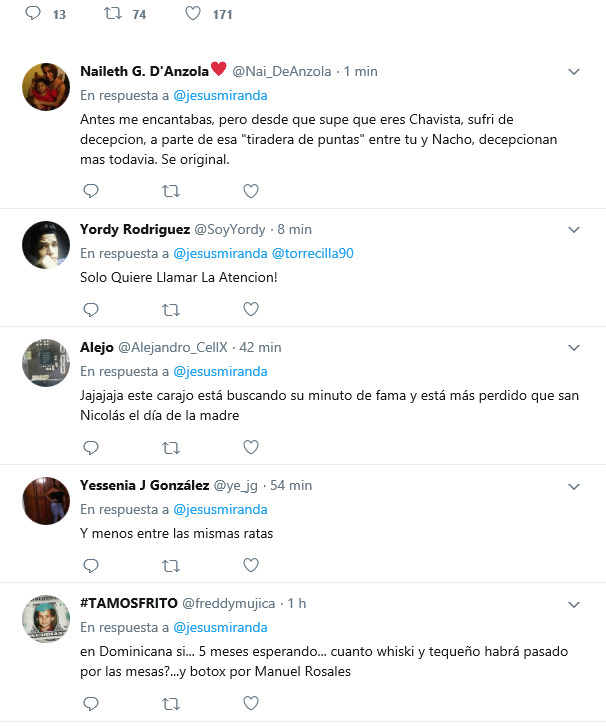
Task: Like Yordy Rodriguez's tweet
Action: 251,309
